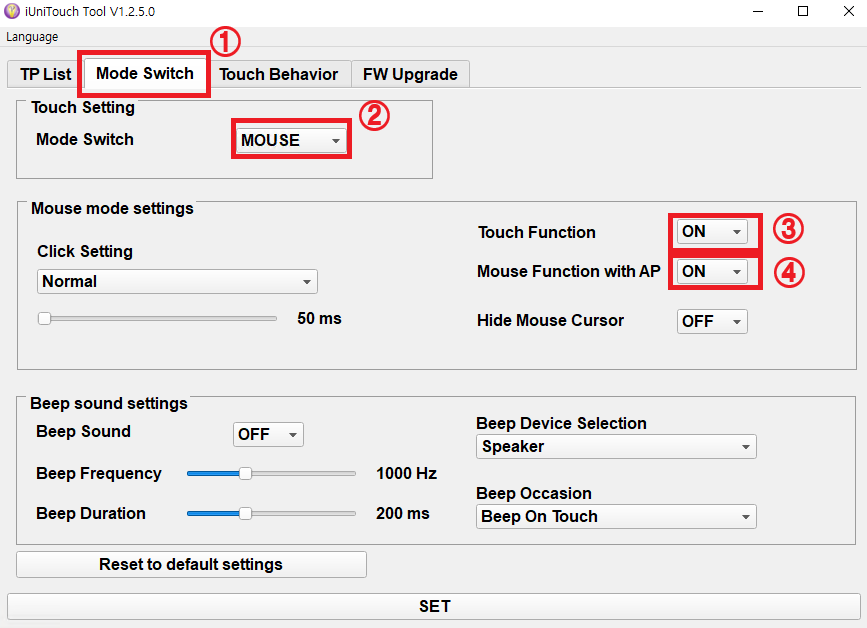Click the click delay slider handle
Screen dimensions: 867x628
coord(44,319)
